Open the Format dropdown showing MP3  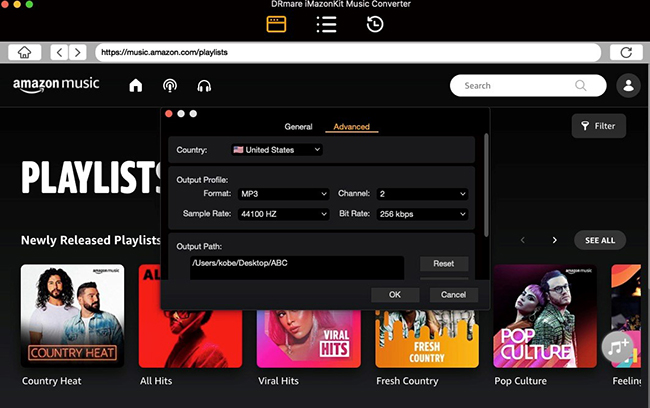284,194
